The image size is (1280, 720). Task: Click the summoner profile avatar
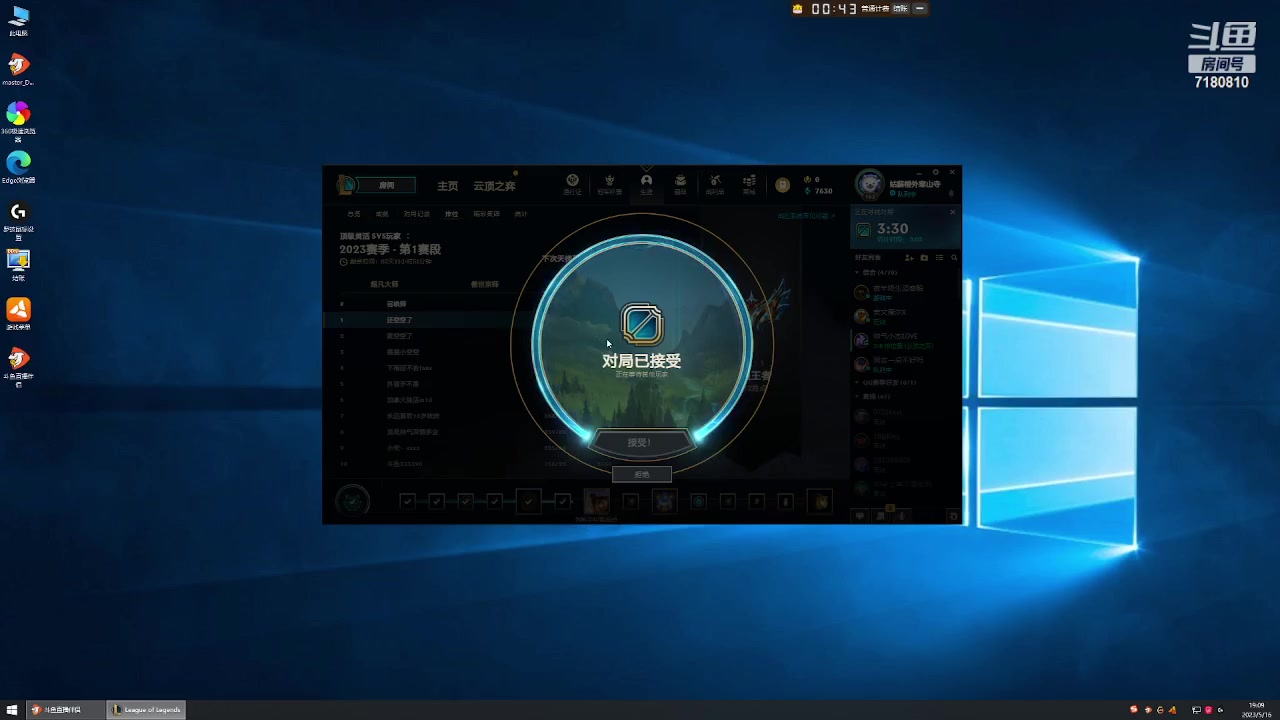click(x=870, y=185)
